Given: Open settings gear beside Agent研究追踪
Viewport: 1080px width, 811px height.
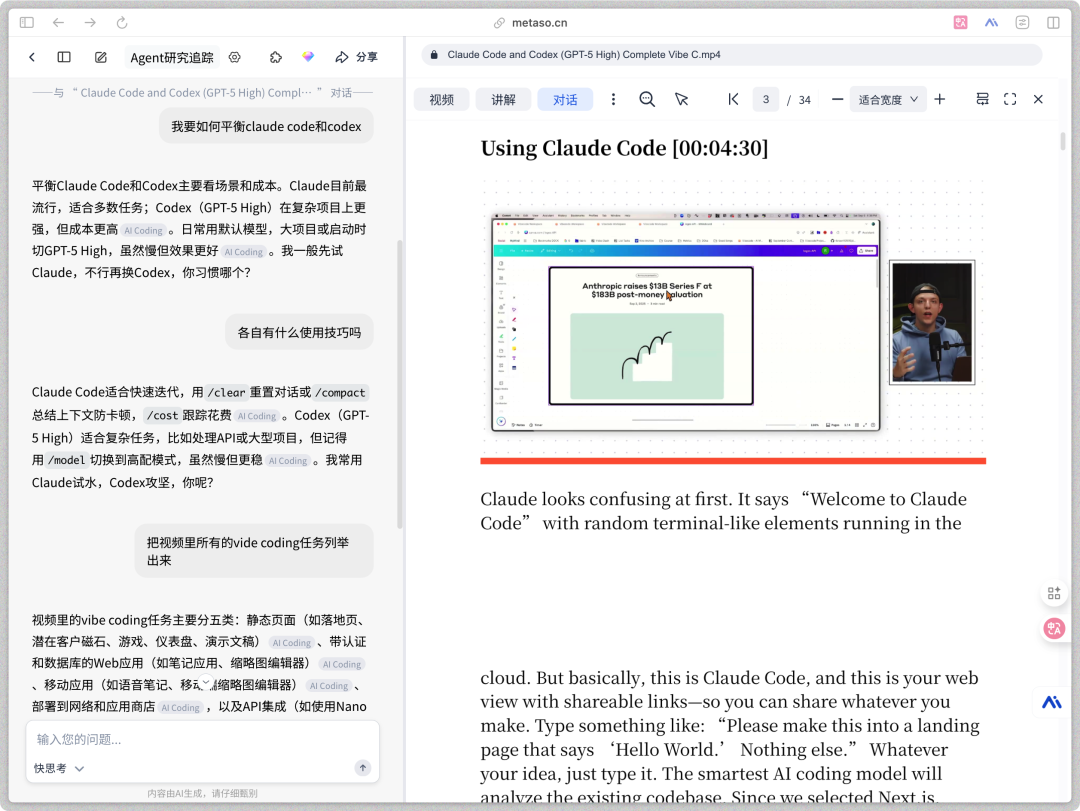Looking at the screenshot, I should 234,57.
